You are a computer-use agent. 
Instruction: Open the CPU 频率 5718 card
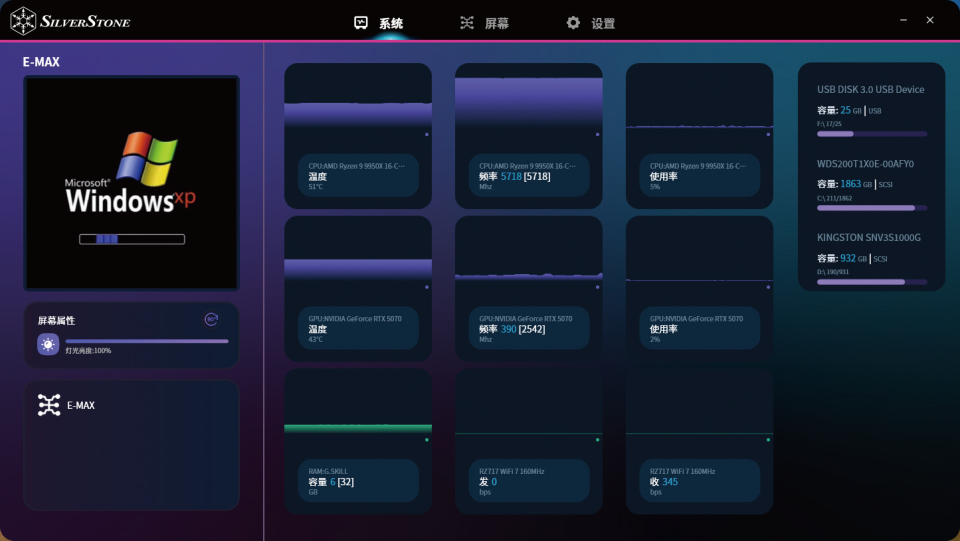528,136
